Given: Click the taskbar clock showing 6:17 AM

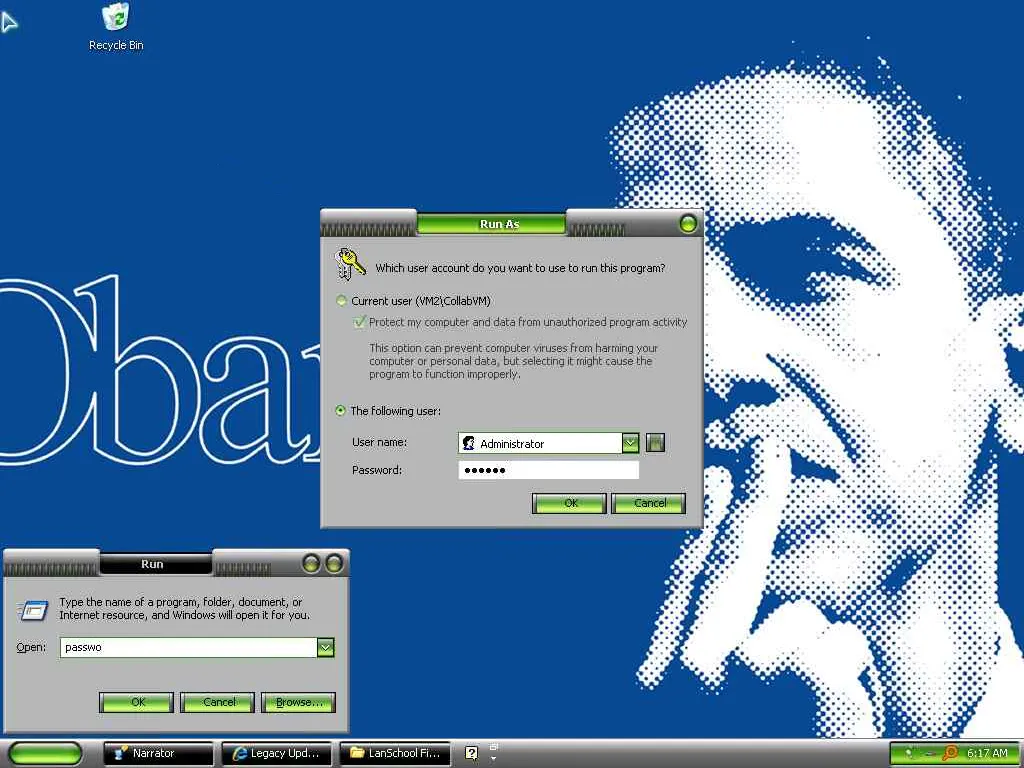Looking at the screenshot, I should [987, 753].
